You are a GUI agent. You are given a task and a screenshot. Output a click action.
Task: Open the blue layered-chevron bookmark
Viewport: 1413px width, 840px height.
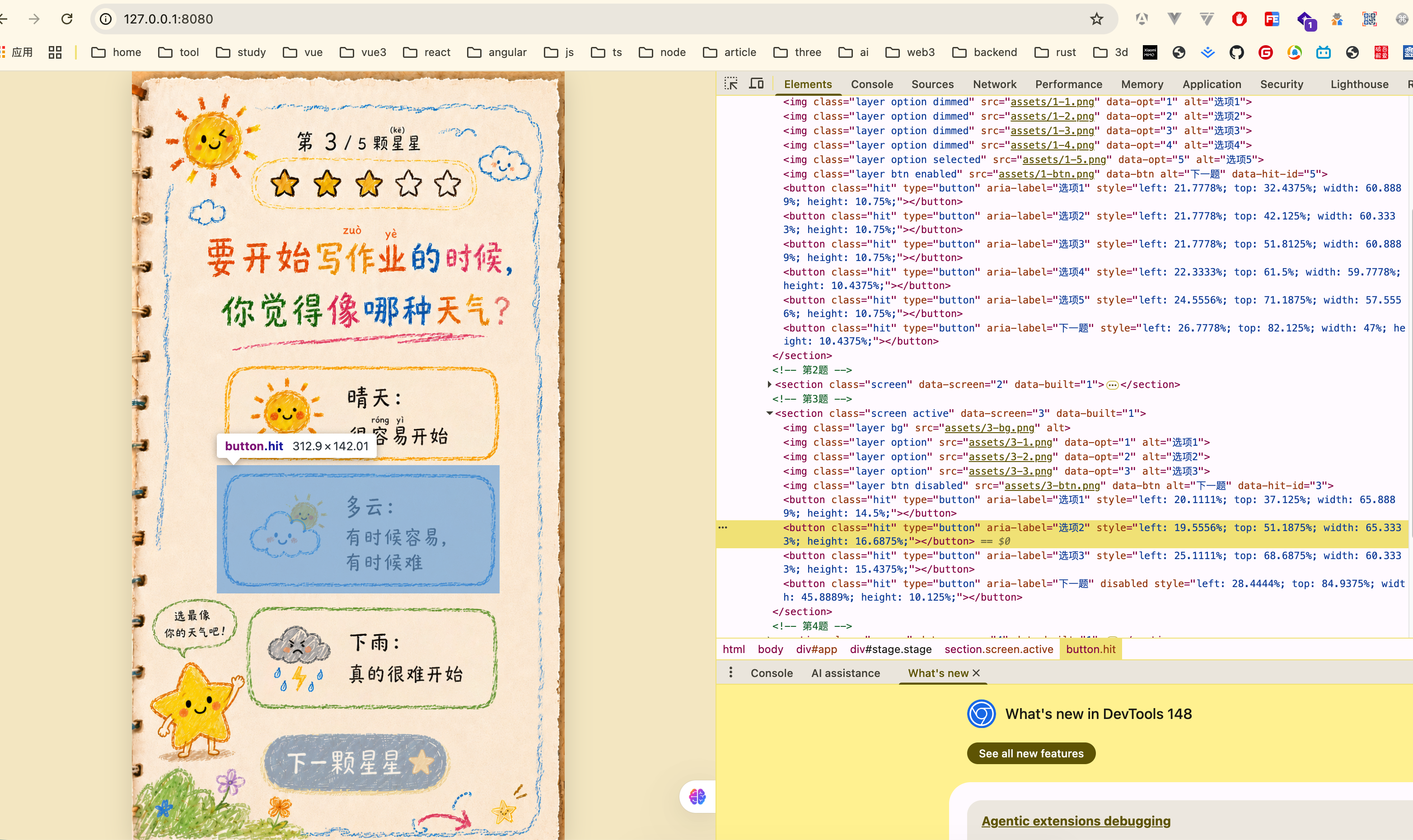[1207, 53]
